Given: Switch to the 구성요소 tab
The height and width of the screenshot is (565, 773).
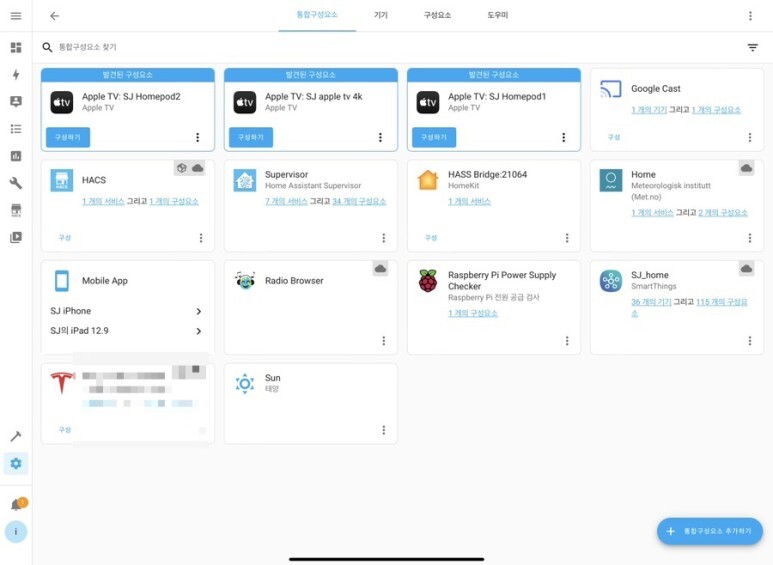Looking at the screenshot, I should pyautogui.click(x=437, y=15).
